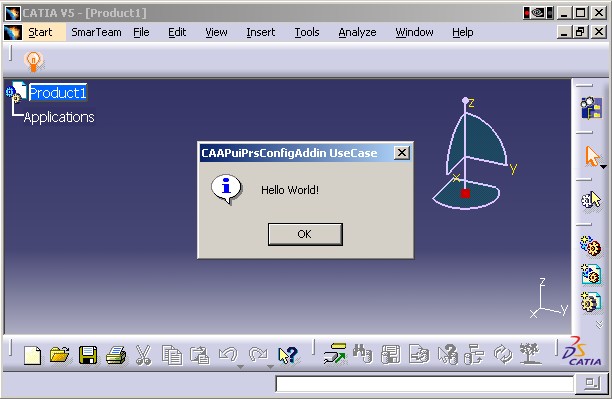Open the Analyze menu
This screenshot has height=399, width=612.
click(357, 32)
